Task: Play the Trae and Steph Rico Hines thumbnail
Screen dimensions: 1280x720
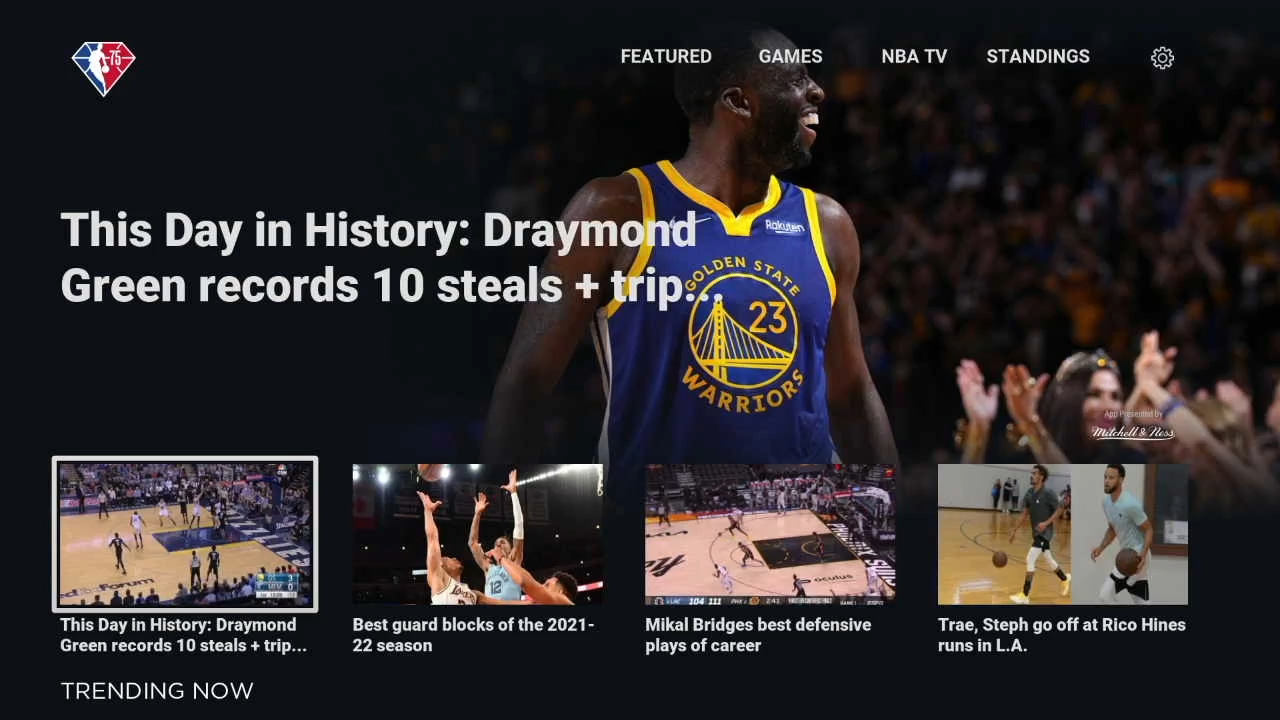Action: coord(1063,534)
